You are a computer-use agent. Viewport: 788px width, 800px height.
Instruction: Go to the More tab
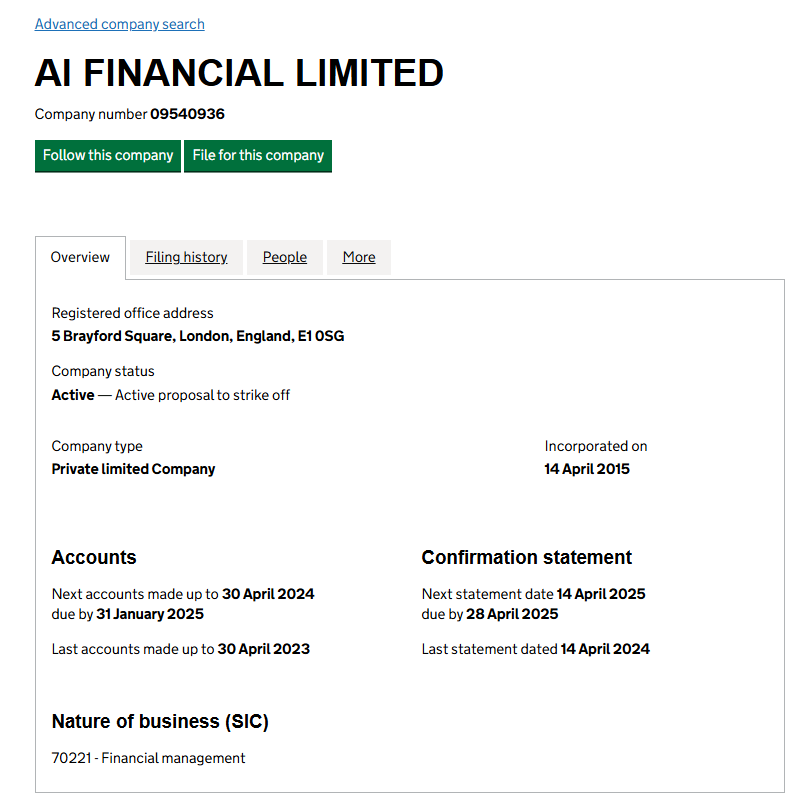coord(359,258)
